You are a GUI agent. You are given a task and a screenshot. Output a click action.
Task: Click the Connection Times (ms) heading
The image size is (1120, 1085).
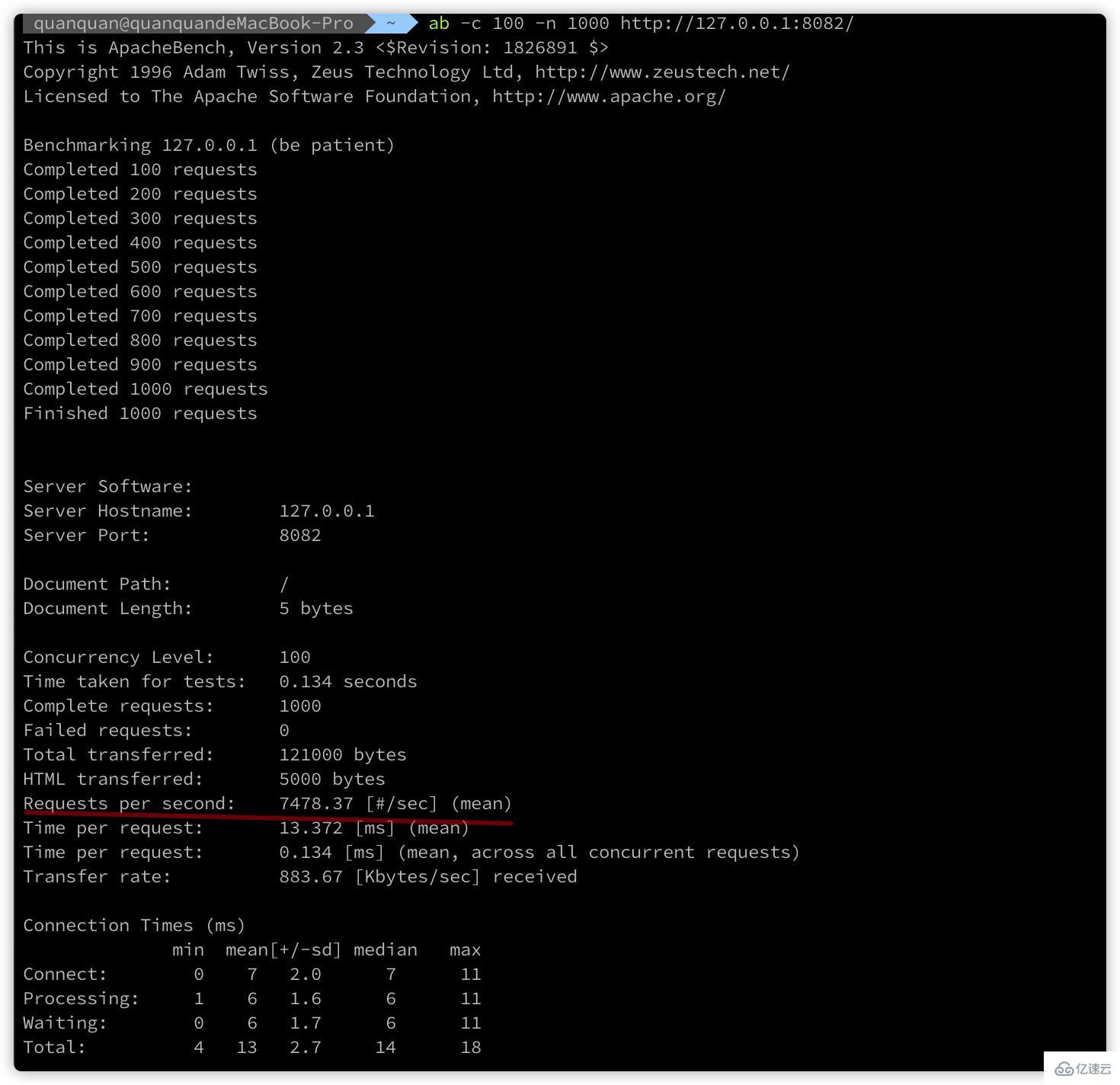click(x=134, y=925)
